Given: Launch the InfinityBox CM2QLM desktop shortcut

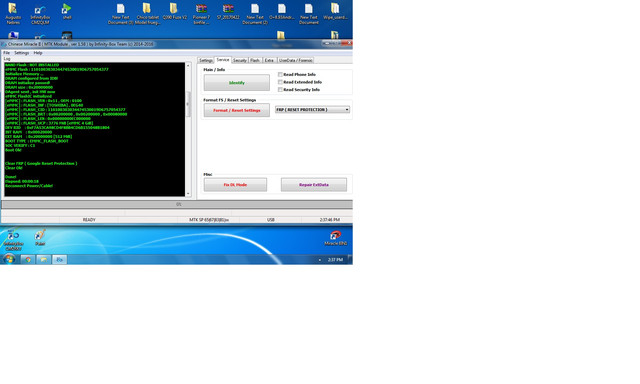Looking at the screenshot, I should pos(40,14).
